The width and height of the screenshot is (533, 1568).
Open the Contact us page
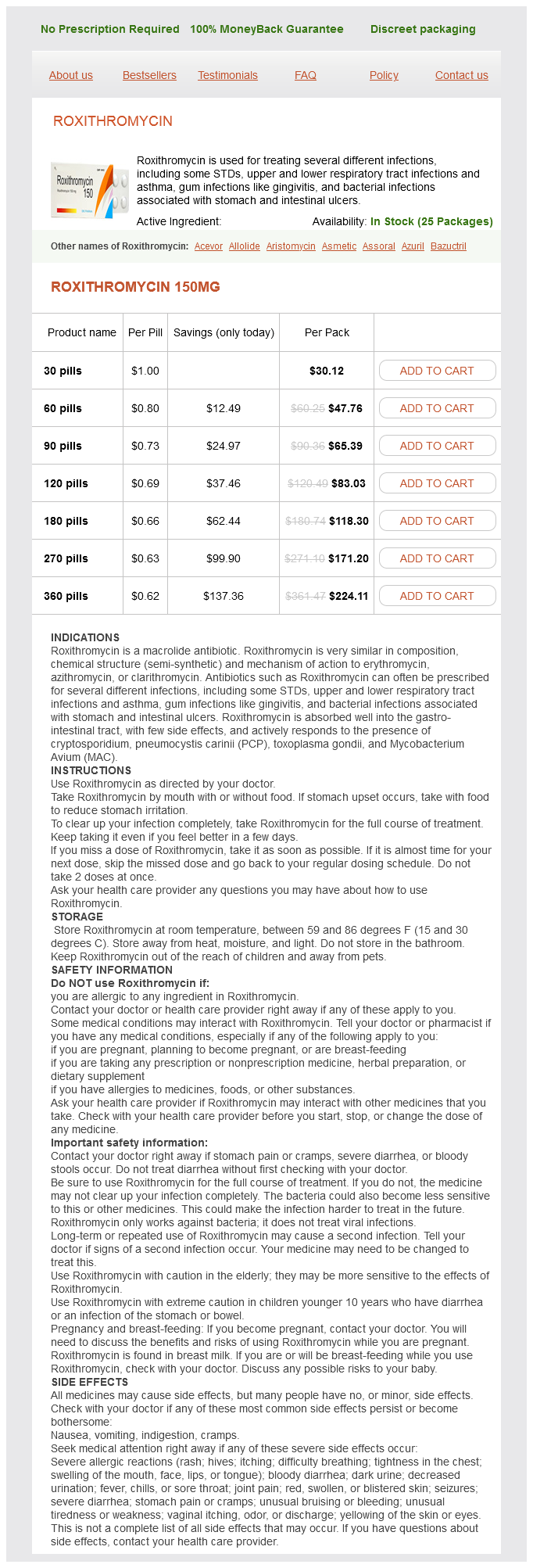(x=461, y=75)
